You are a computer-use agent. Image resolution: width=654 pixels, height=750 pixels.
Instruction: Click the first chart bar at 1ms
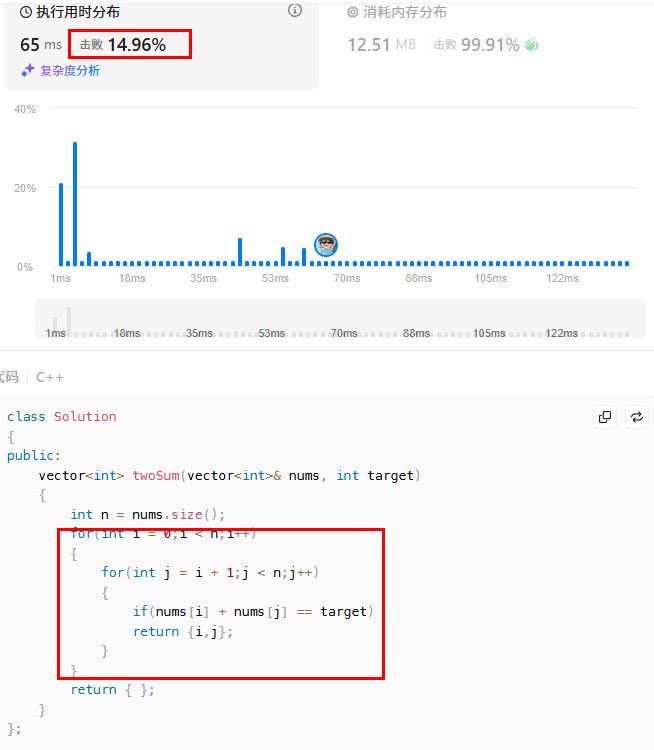pyautogui.click(x=61, y=224)
